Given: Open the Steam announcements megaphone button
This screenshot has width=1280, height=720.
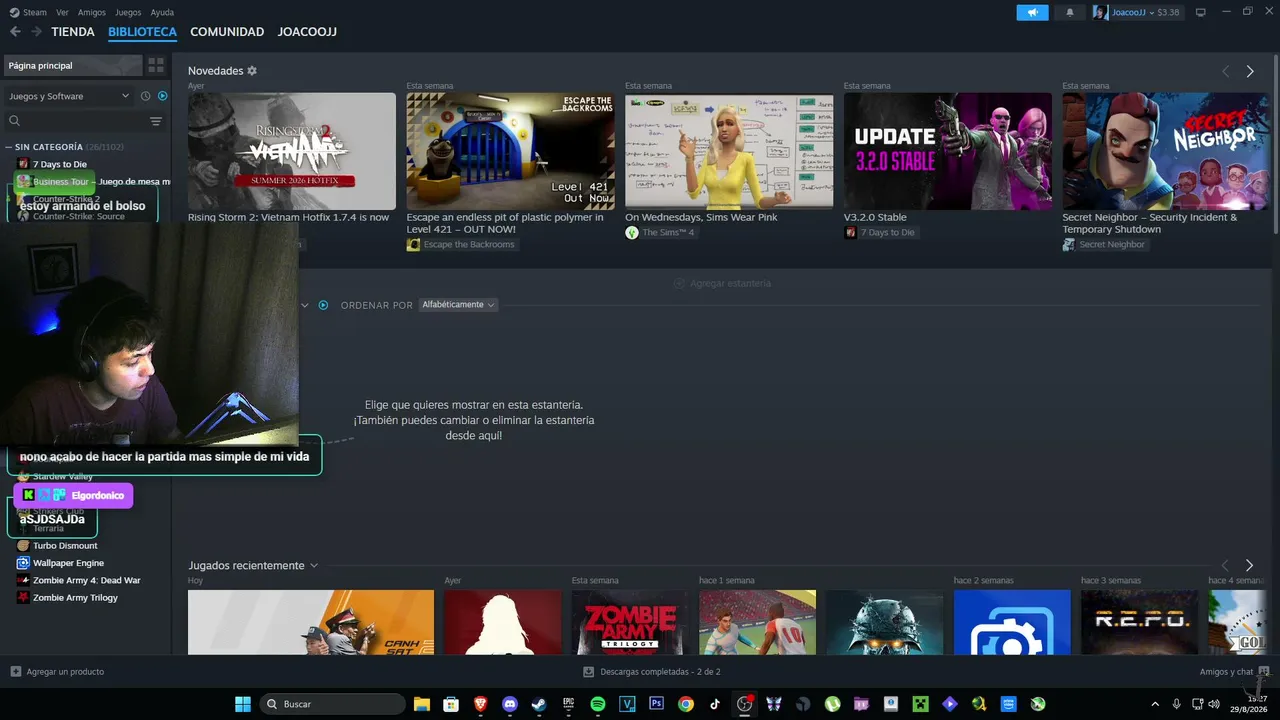Looking at the screenshot, I should tap(1032, 12).
